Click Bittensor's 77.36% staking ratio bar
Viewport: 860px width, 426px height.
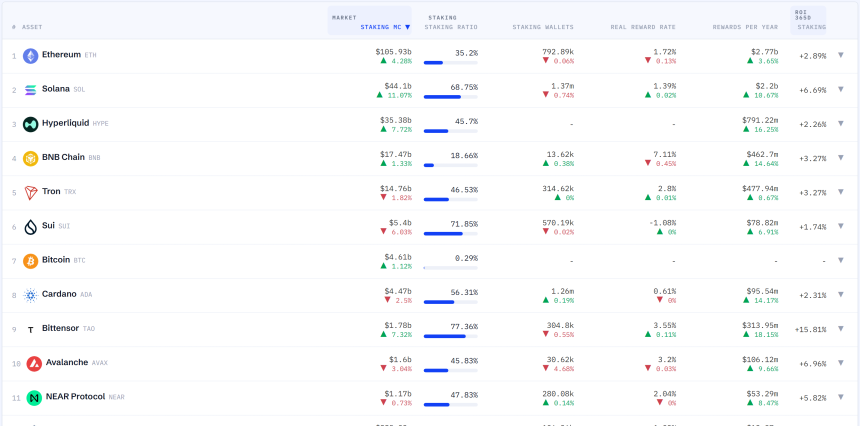[450, 337]
